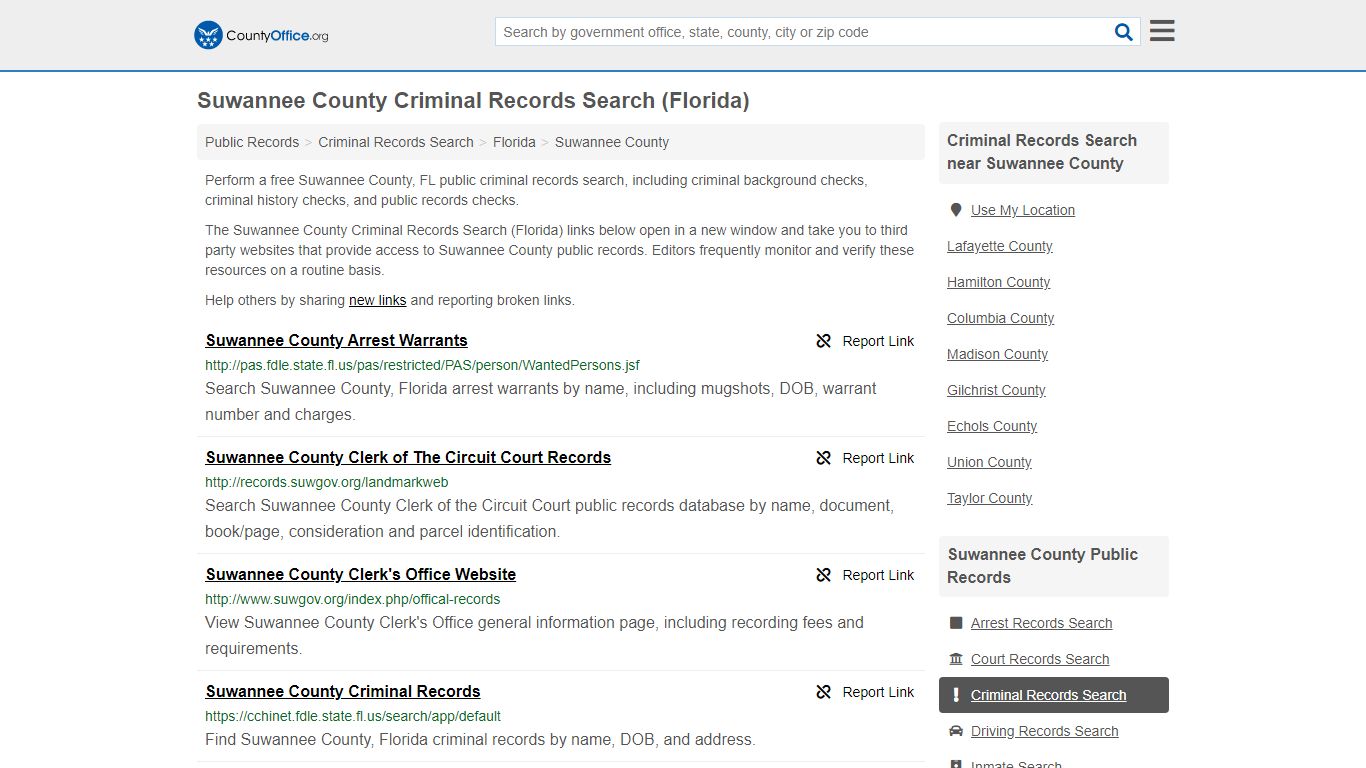This screenshot has height=768, width=1366.
Task: Open Hamilton County
Action: (x=999, y=282)
